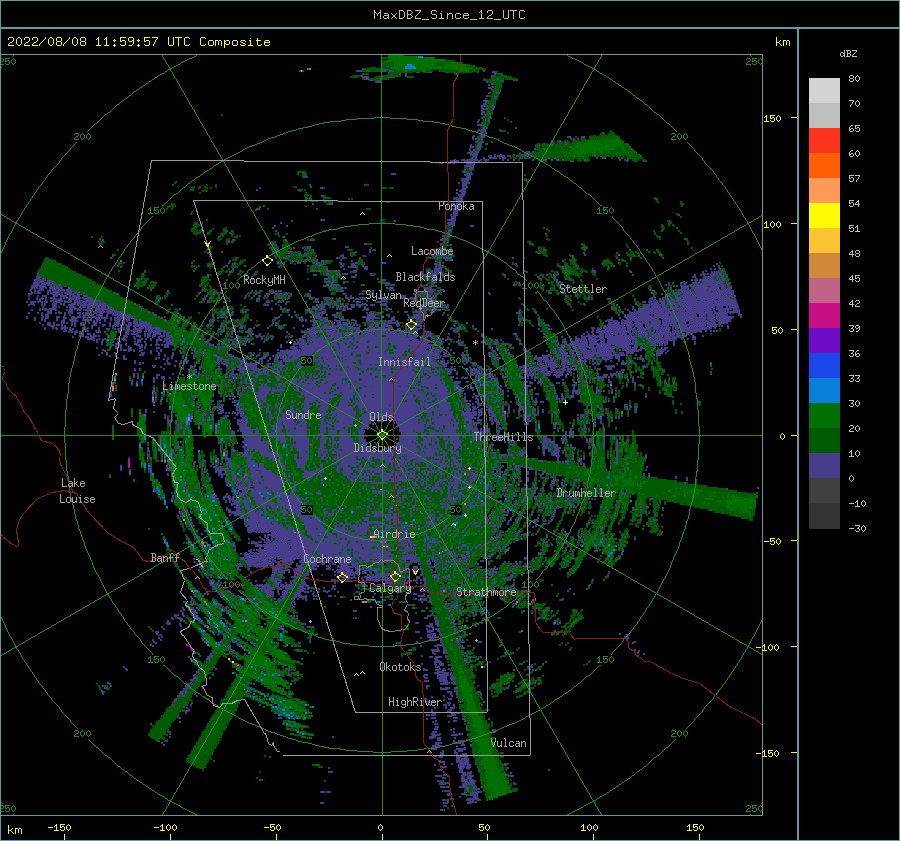Select the slate purple 10-0 dBZ legend swatch
Screen dimensions: 900x841
coord(824,466)
